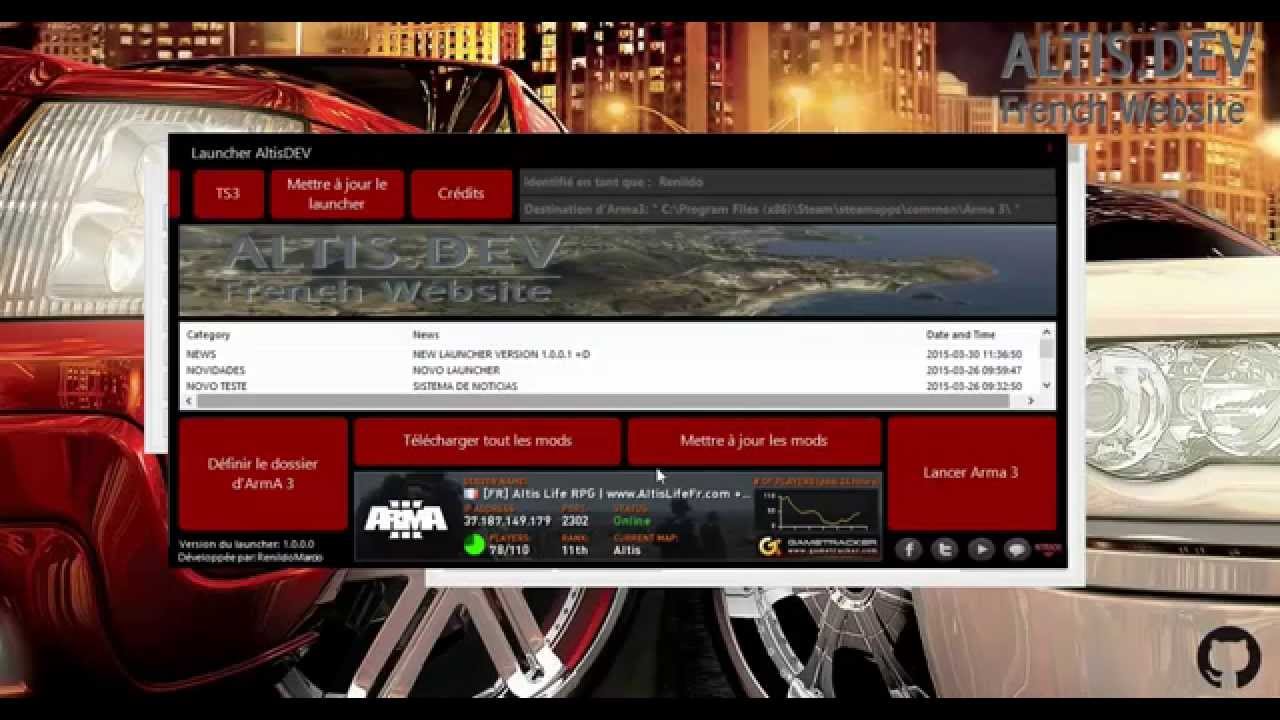
Task: Click the Category column header
Action: click(208, 335)
